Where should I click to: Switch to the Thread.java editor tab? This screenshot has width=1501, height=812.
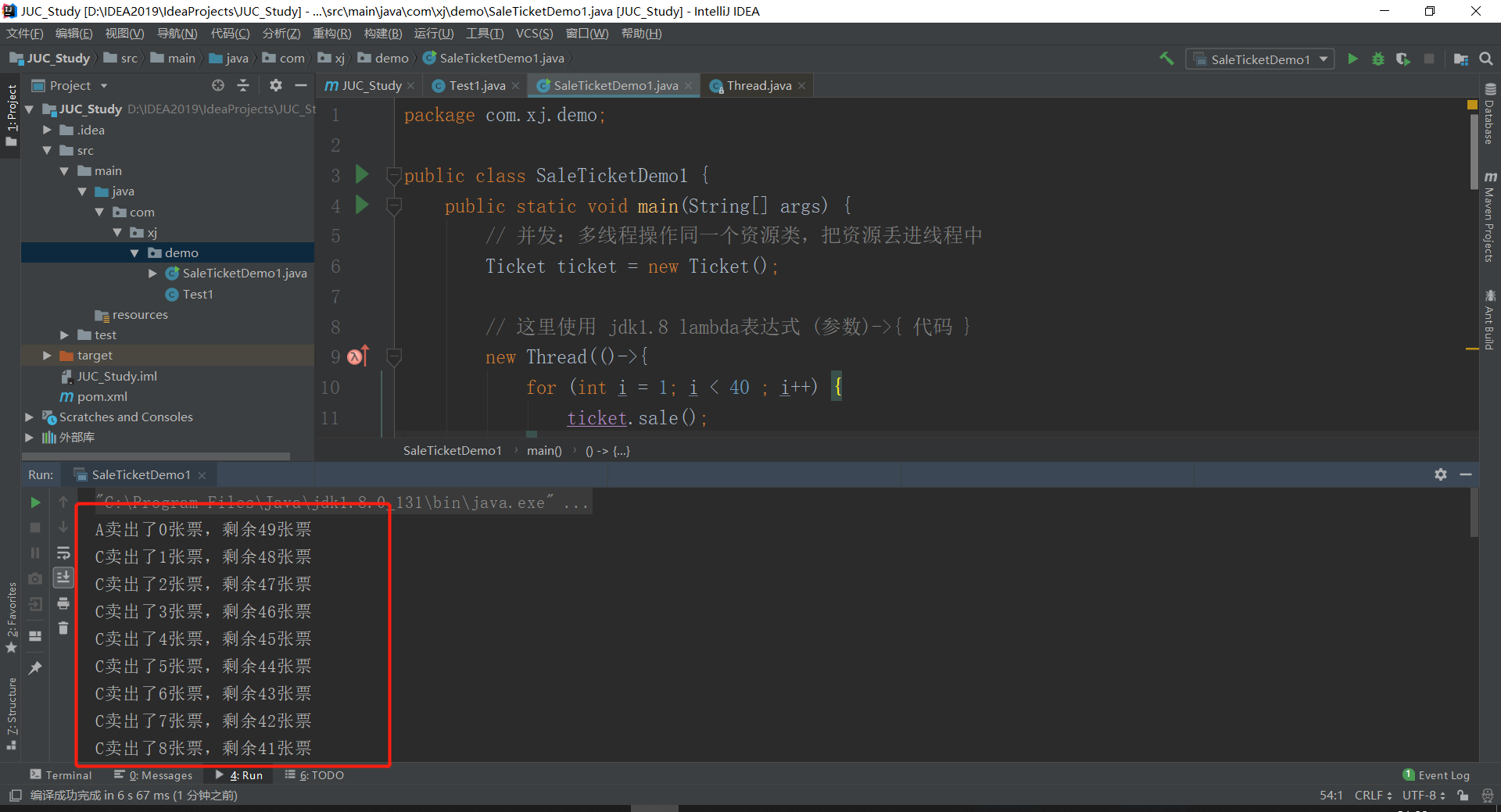tap(758, 86)
